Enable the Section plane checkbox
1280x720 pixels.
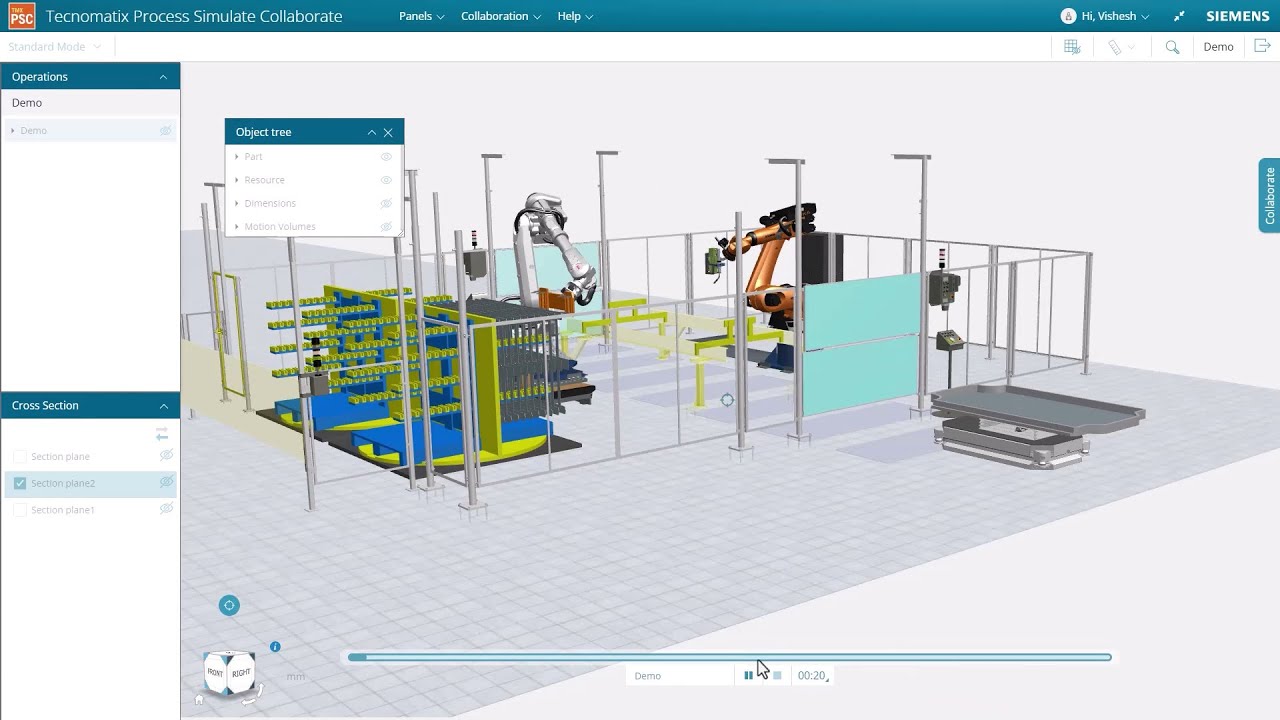(20, 456)
